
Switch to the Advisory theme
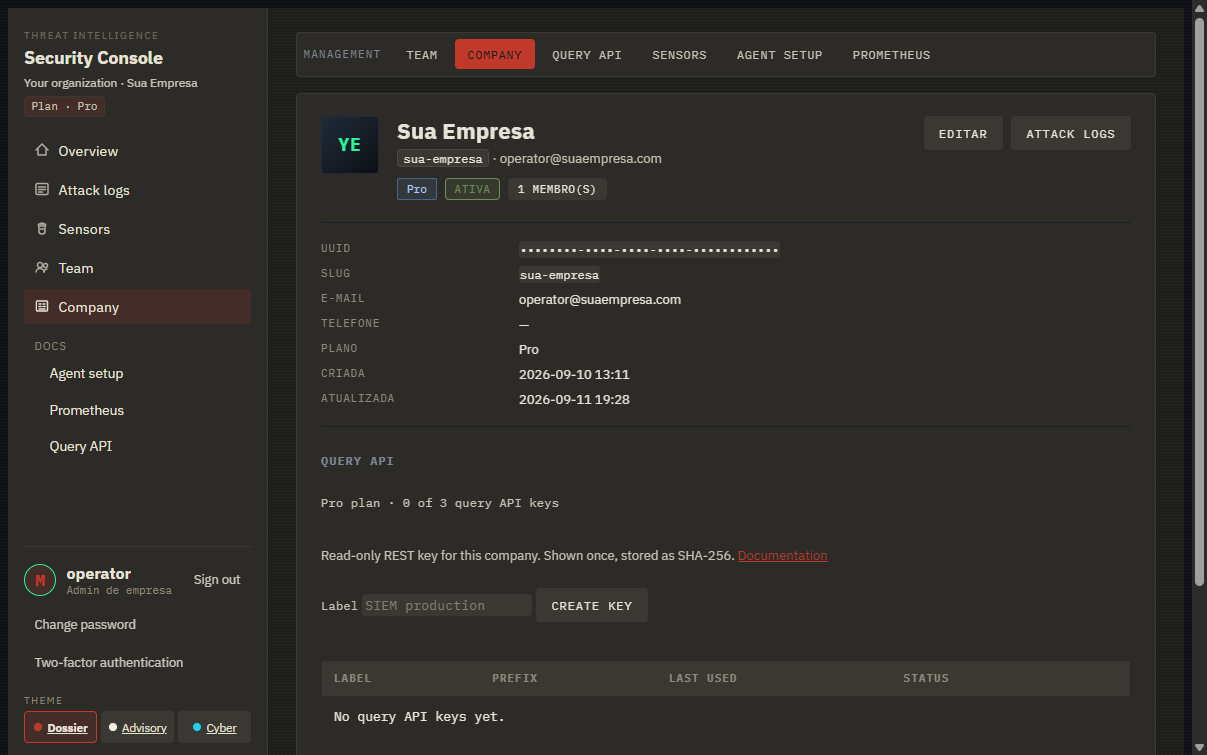coord(137,727)
